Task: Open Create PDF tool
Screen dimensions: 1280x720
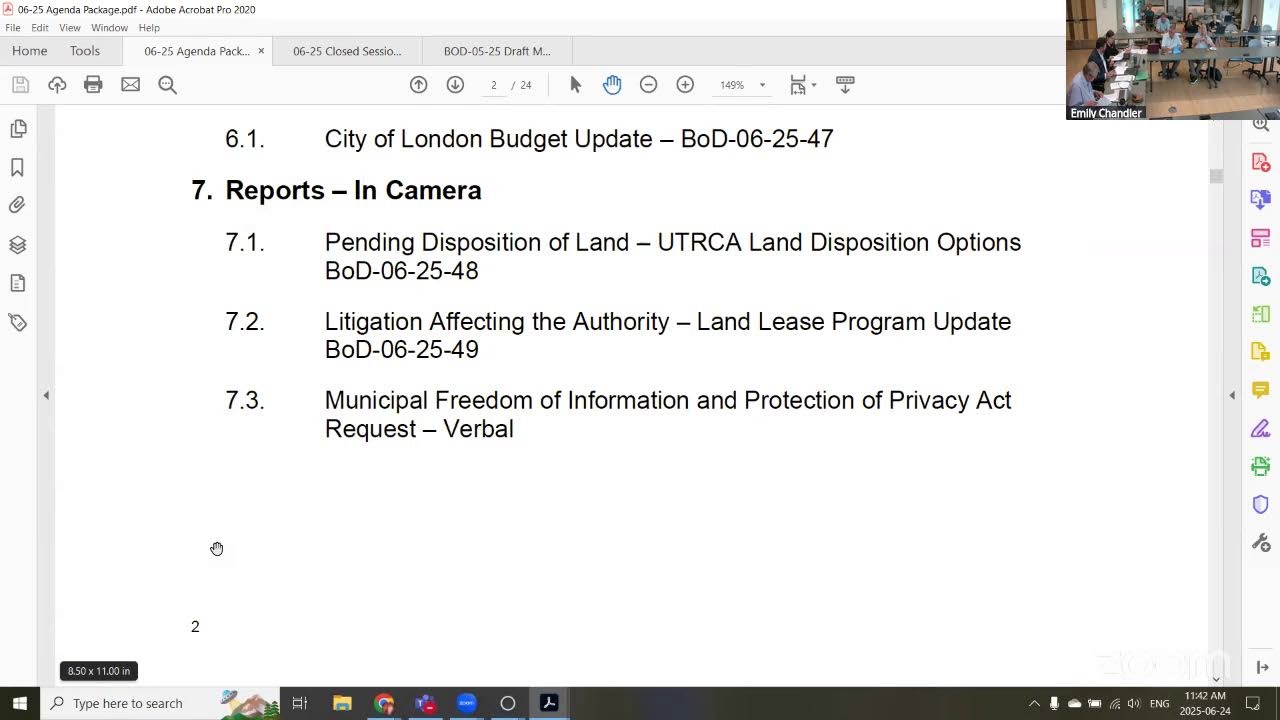Action: 1260,161
